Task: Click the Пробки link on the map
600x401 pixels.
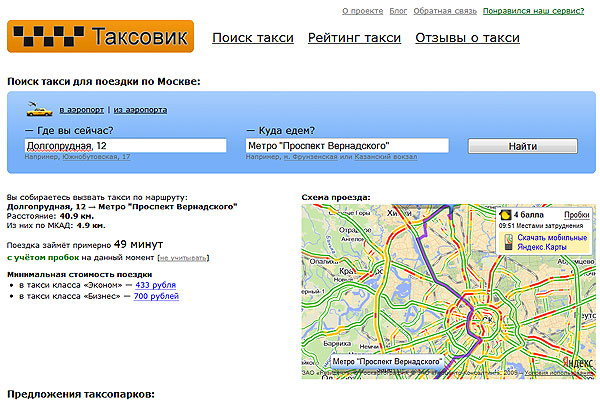Action: [x=576, y=215]
